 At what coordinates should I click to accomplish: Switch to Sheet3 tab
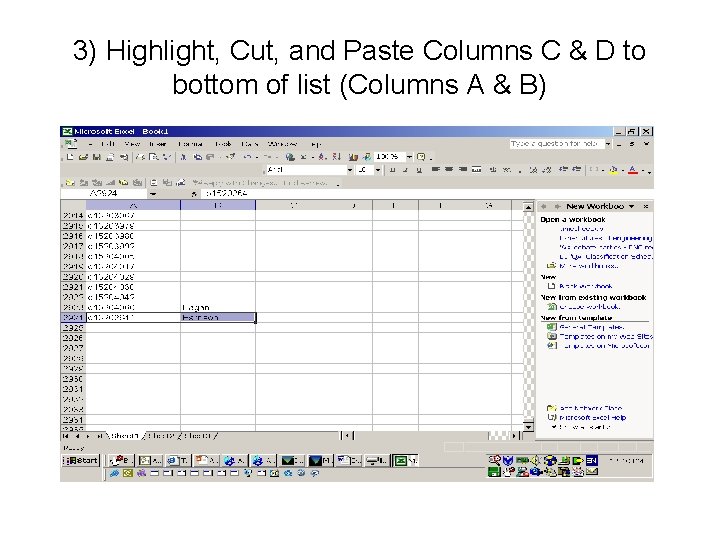198,436
